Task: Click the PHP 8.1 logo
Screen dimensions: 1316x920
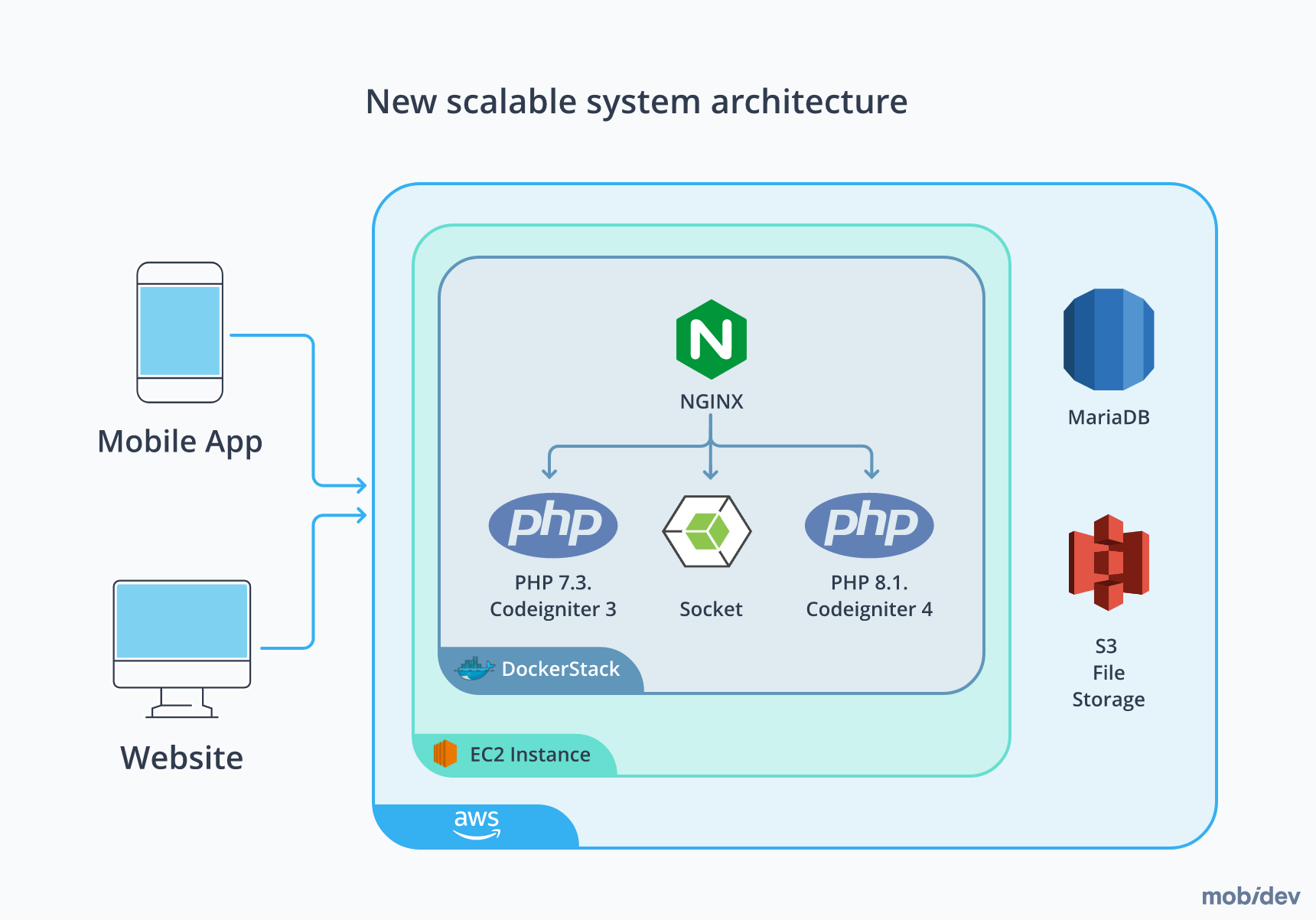Action: [x=868, y=525]
